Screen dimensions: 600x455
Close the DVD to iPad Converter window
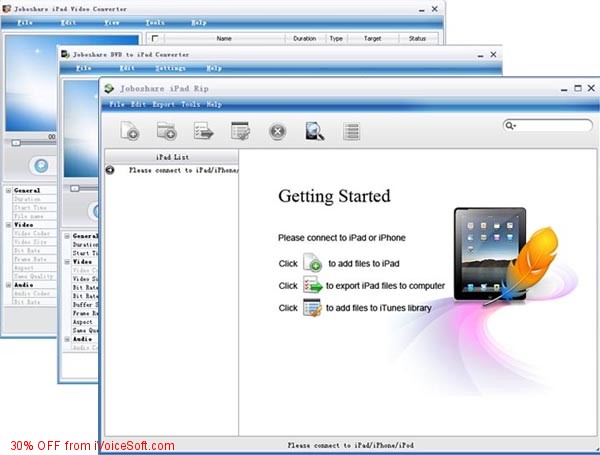493,54
